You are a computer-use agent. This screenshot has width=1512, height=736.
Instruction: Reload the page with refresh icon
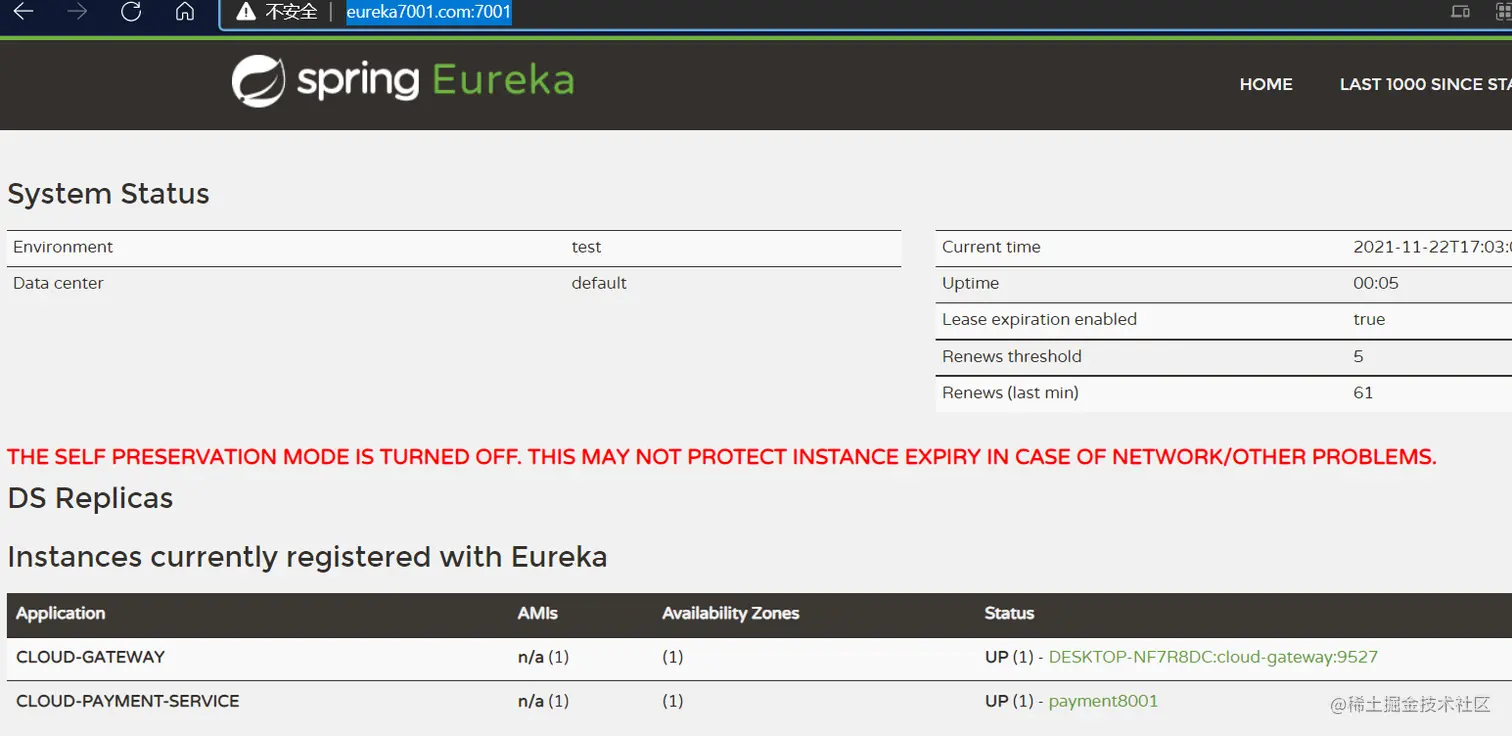[x=131, y=11]
